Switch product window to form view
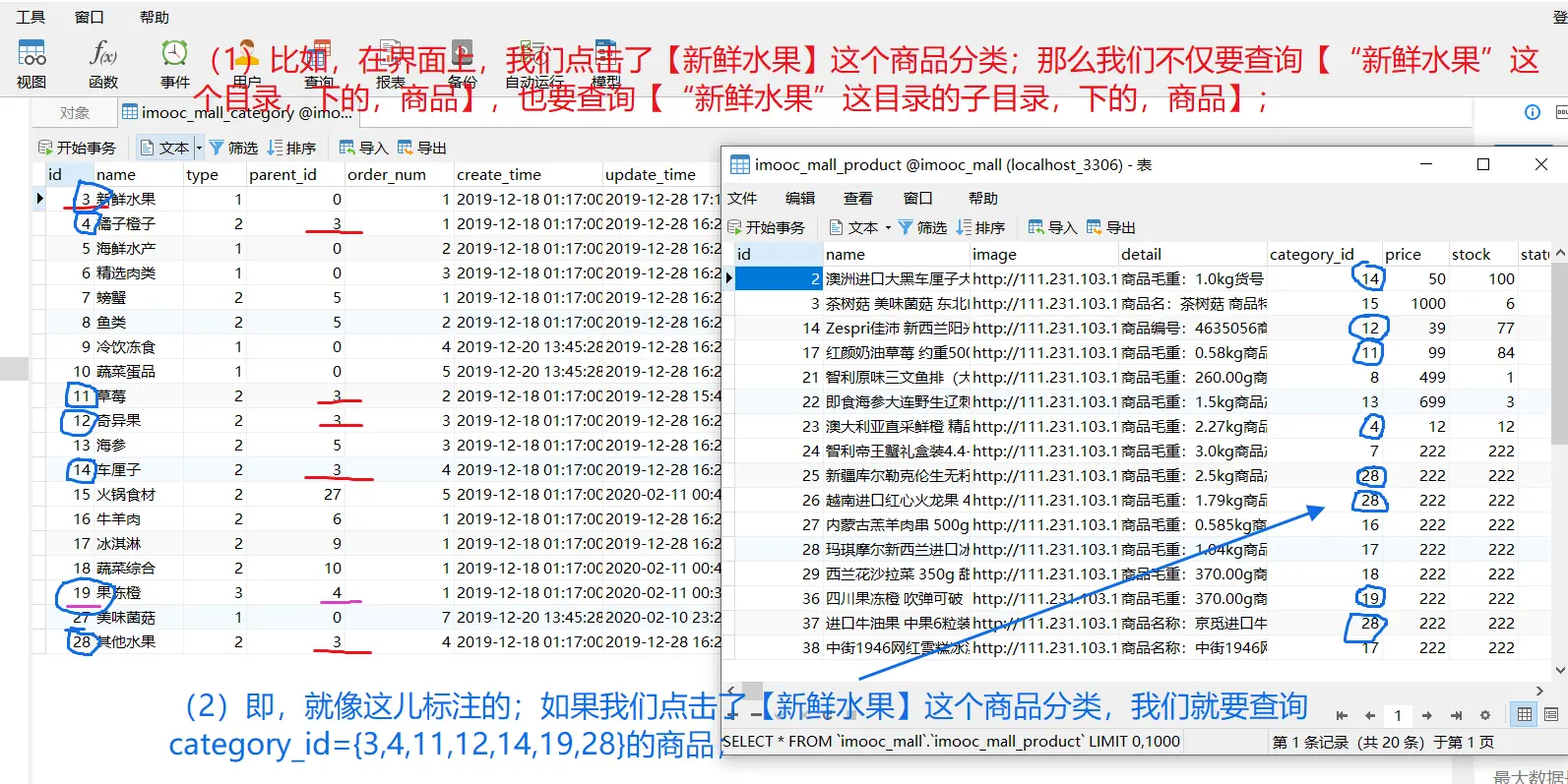Screen dimensions: 1568x784 pyautogui.click(x=1551, y=714)
